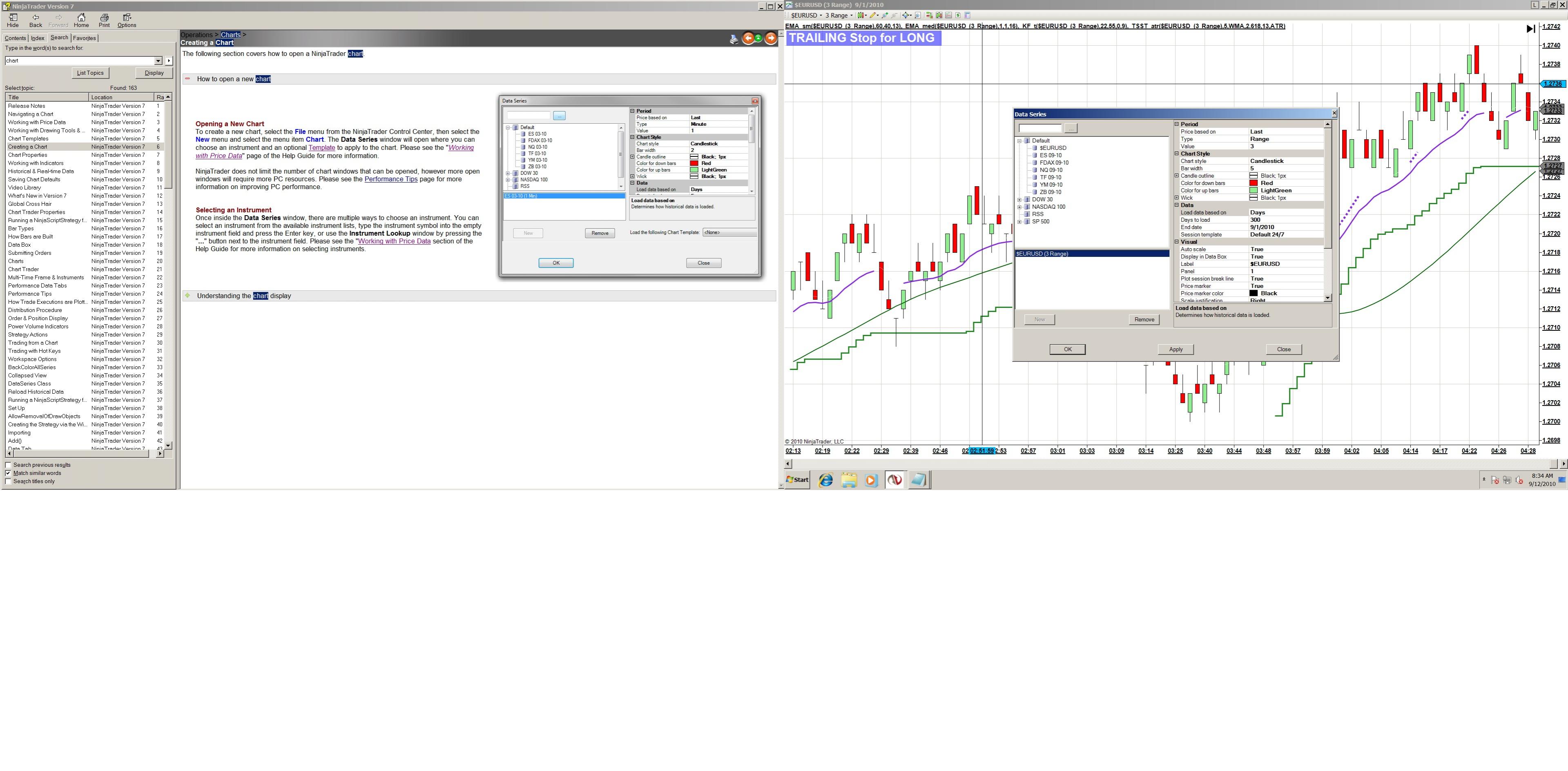
Task: Click the Data Box toolbar icon
Action: [x=918, y=15]
